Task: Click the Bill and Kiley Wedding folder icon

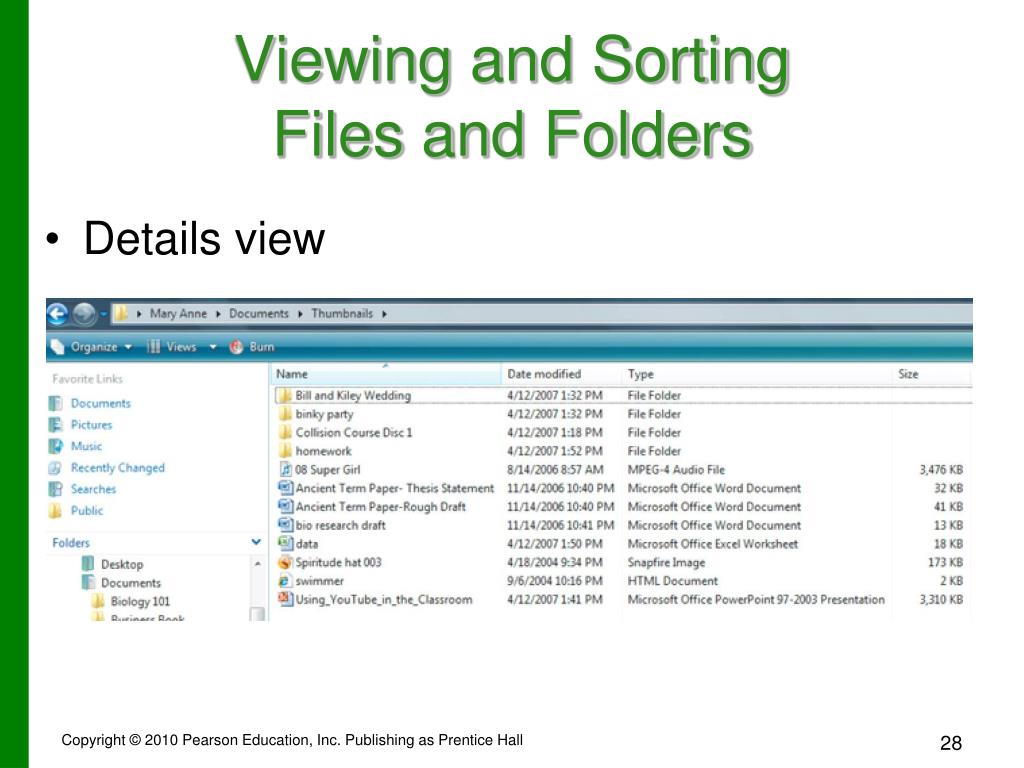Action: (x=285, y=395)
